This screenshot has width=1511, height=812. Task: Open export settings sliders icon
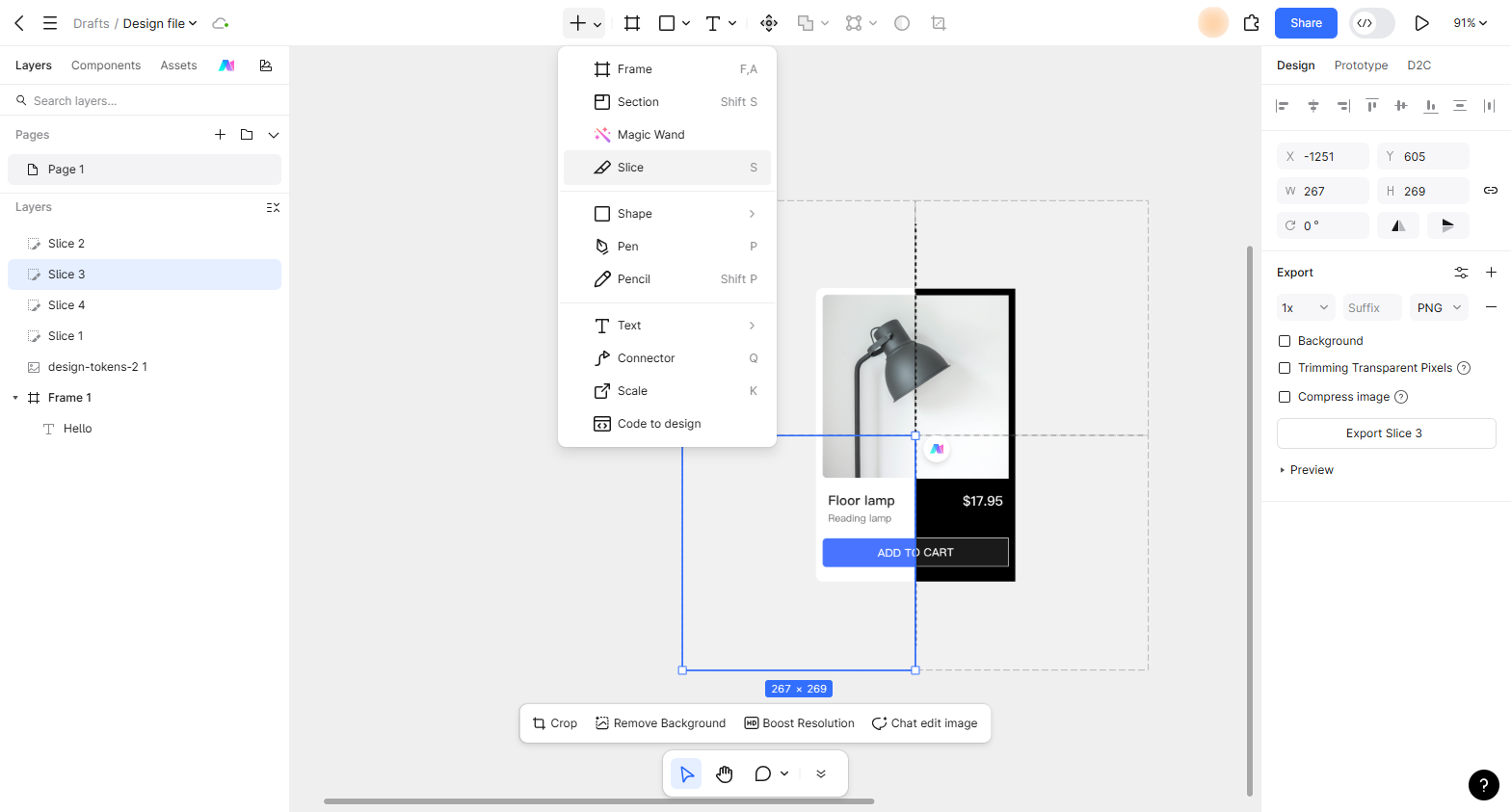click(x=1462, y=273)
